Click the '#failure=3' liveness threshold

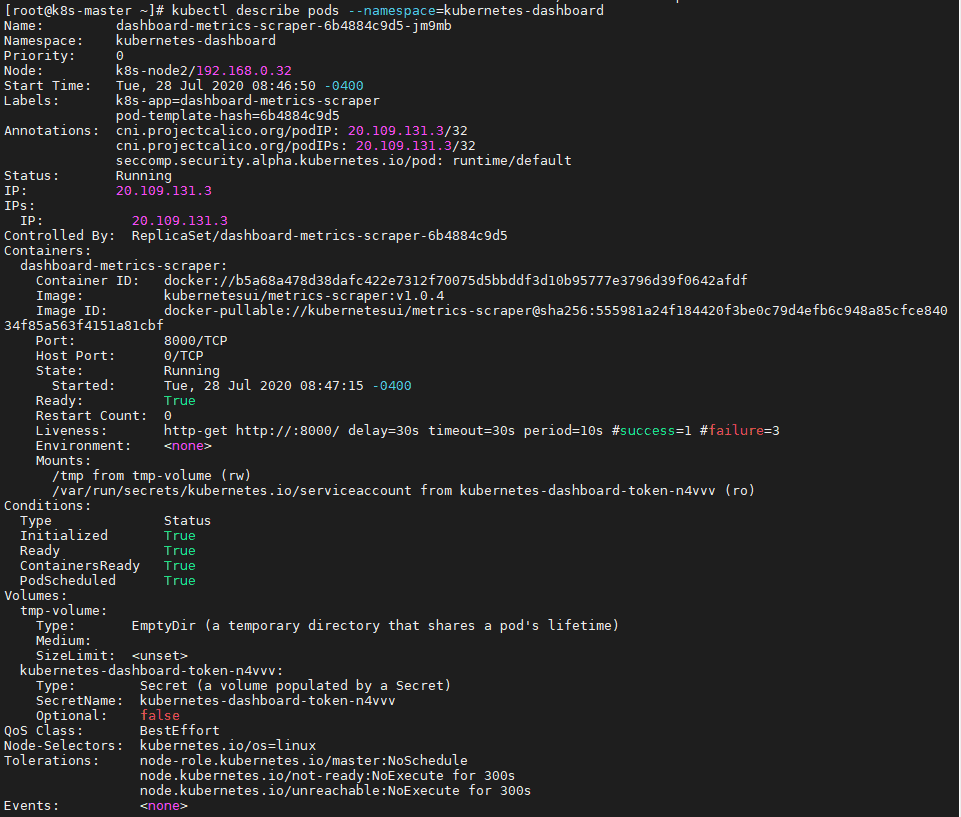coord(740,431)
